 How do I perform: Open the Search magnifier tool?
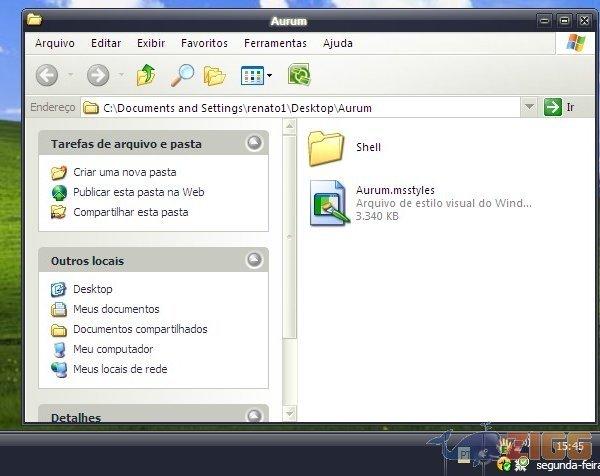pyautogui.click(x=182, y=75)
